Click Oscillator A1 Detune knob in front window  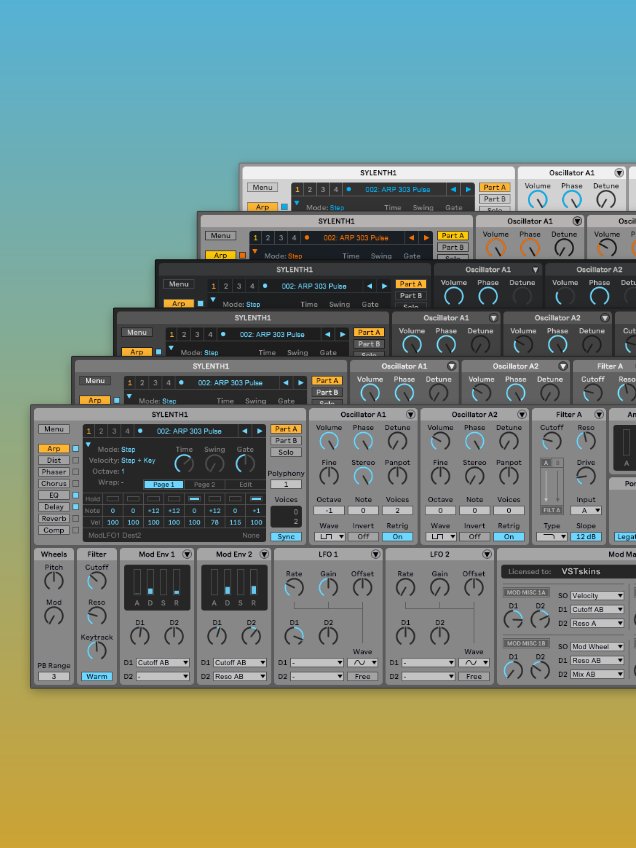(398, 441)
